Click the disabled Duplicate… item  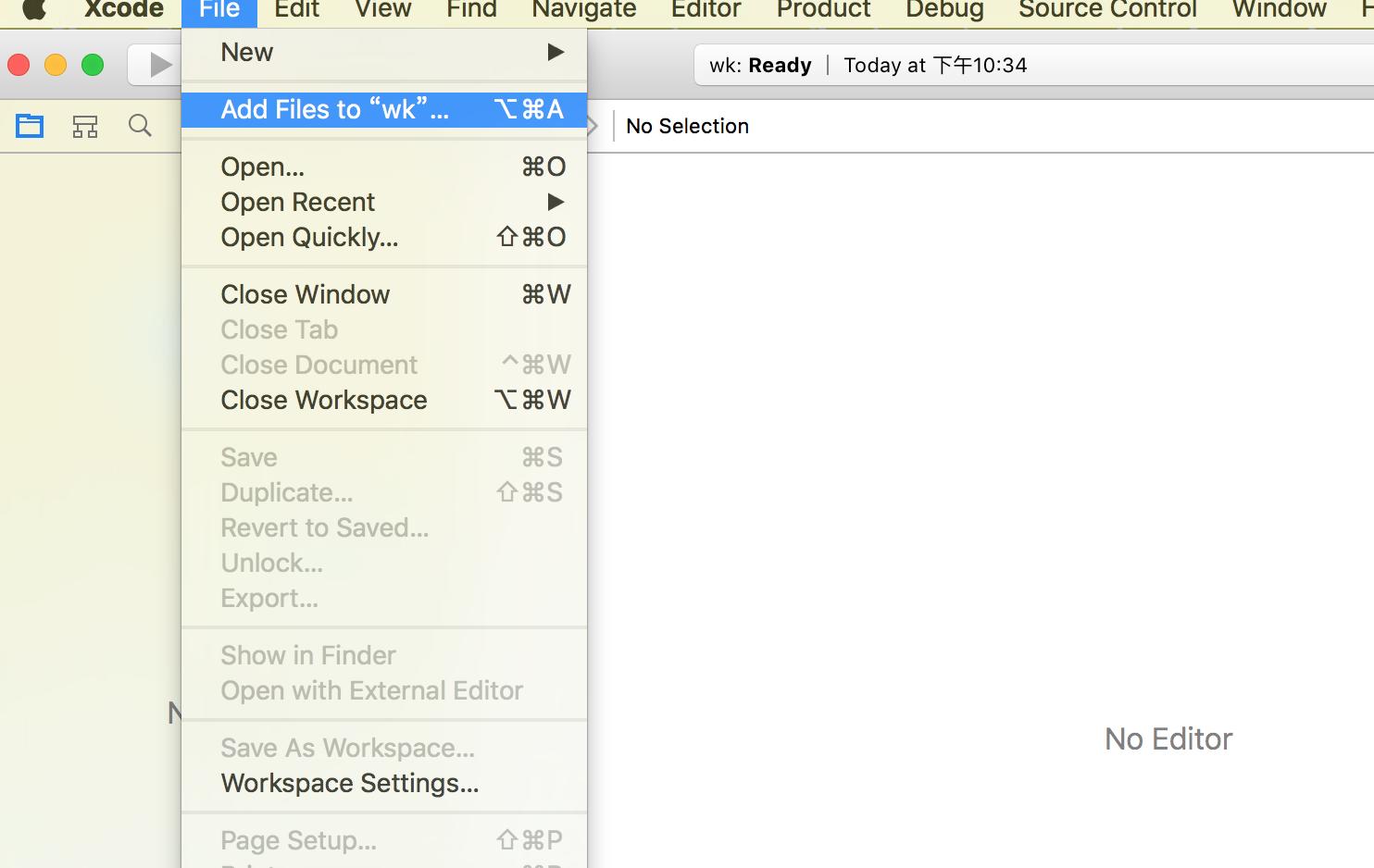pos(384,492)
